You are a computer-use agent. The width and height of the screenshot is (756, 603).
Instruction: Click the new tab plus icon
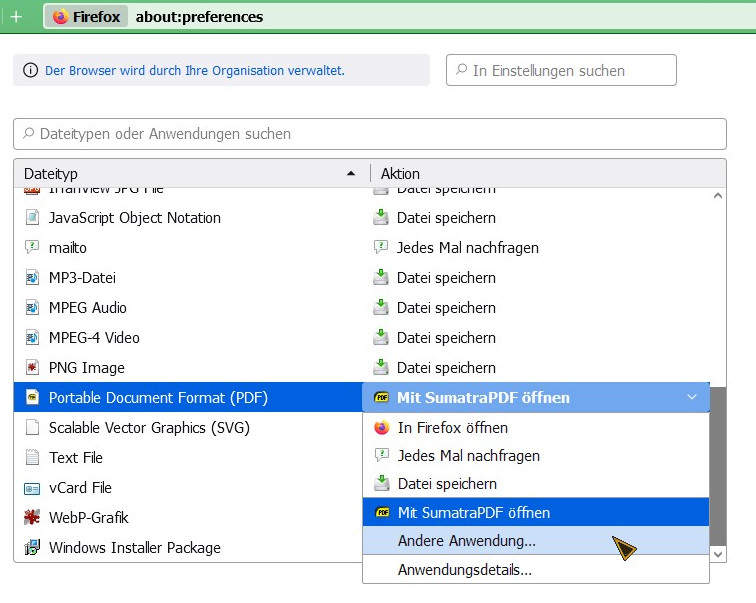point(16,17)
